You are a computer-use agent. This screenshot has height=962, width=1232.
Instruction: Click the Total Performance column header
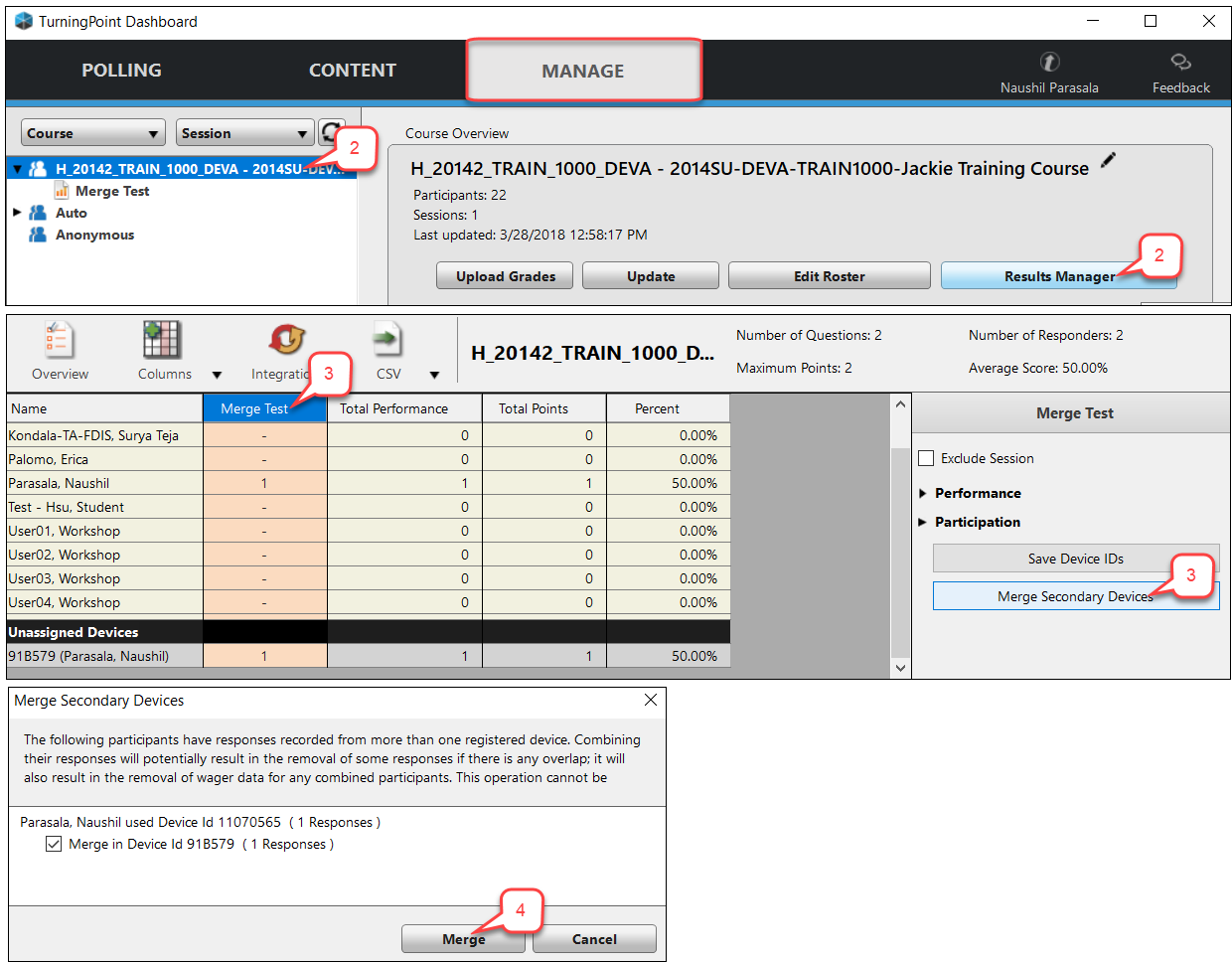point(404,408)
